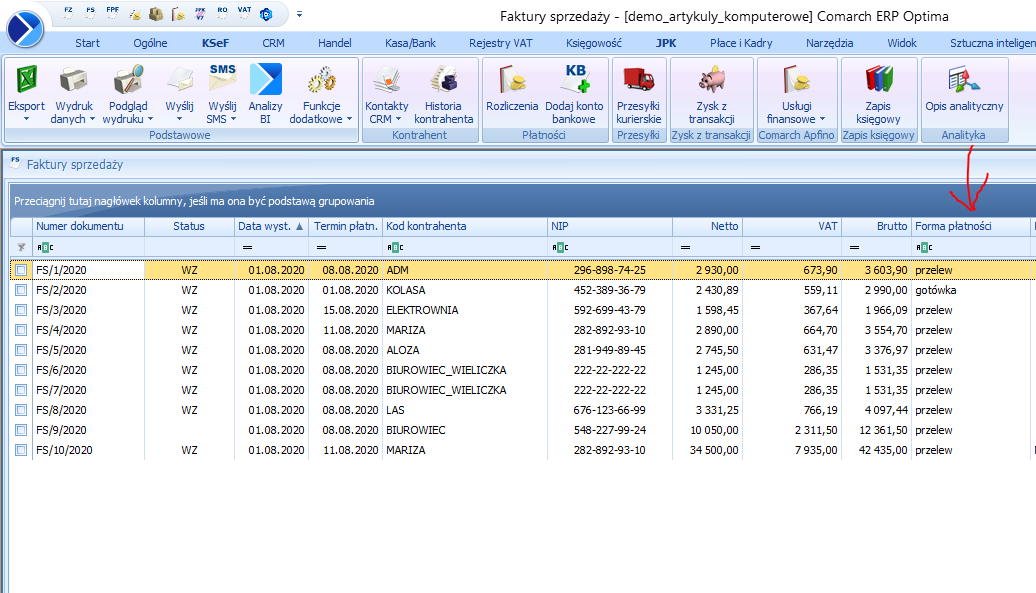The height and width of the screenshot is (593, 1036).
Task: Open the Handel ribbon tab
Action: click(x=334, y=43)
